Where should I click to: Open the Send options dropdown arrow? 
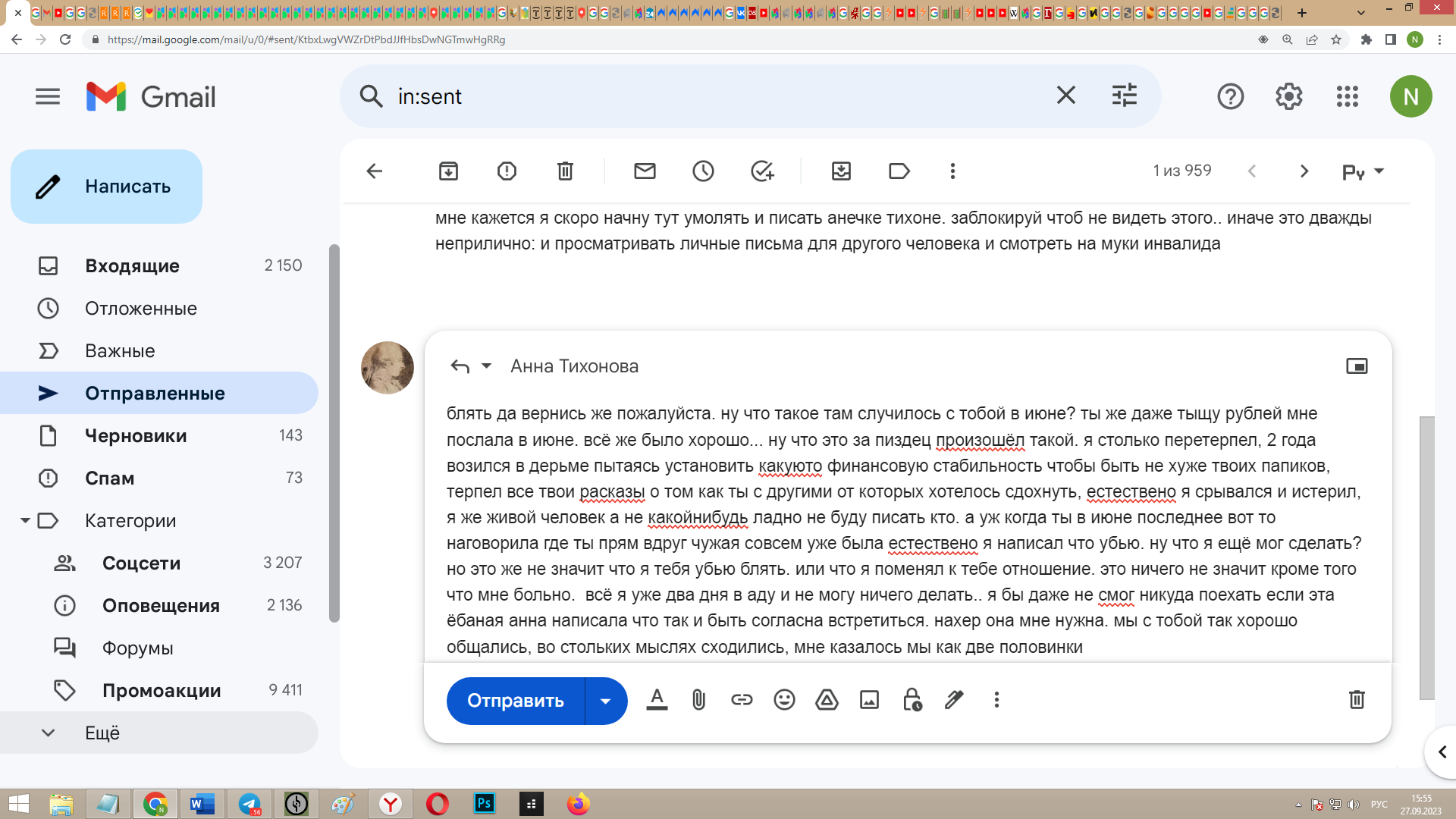tap(605, 701)
